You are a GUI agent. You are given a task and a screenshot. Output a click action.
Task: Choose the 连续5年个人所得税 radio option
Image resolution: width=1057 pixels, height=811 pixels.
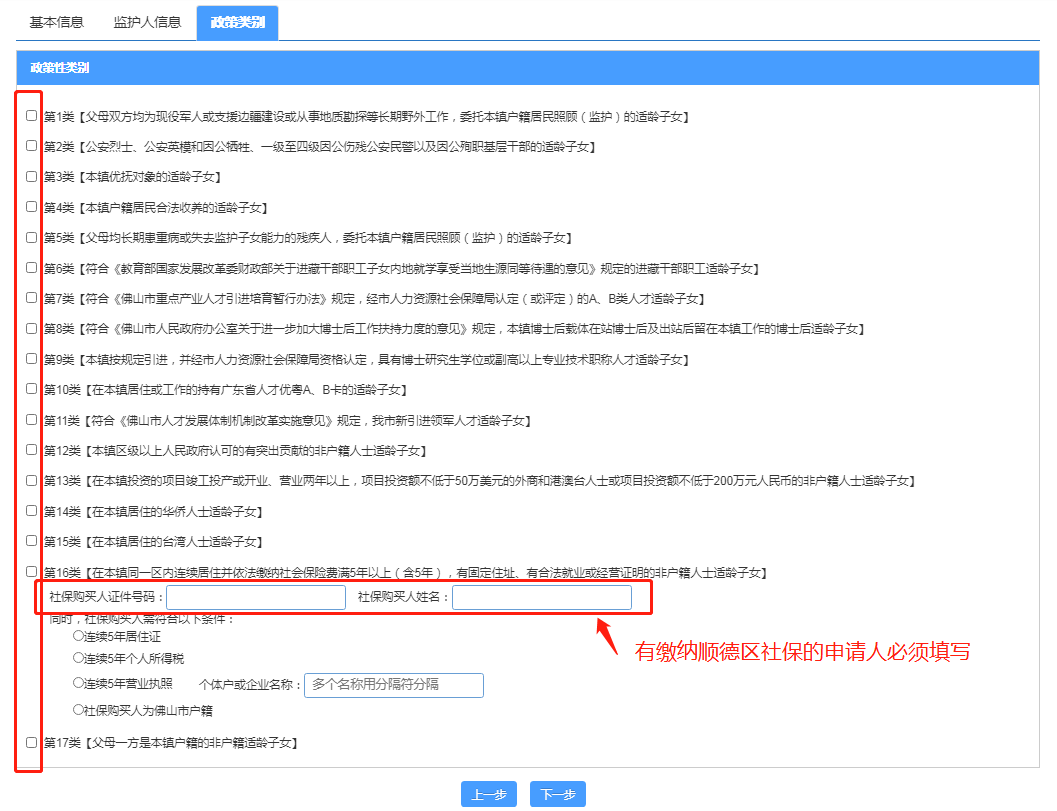pyautogui.click(x=79, y=658)
